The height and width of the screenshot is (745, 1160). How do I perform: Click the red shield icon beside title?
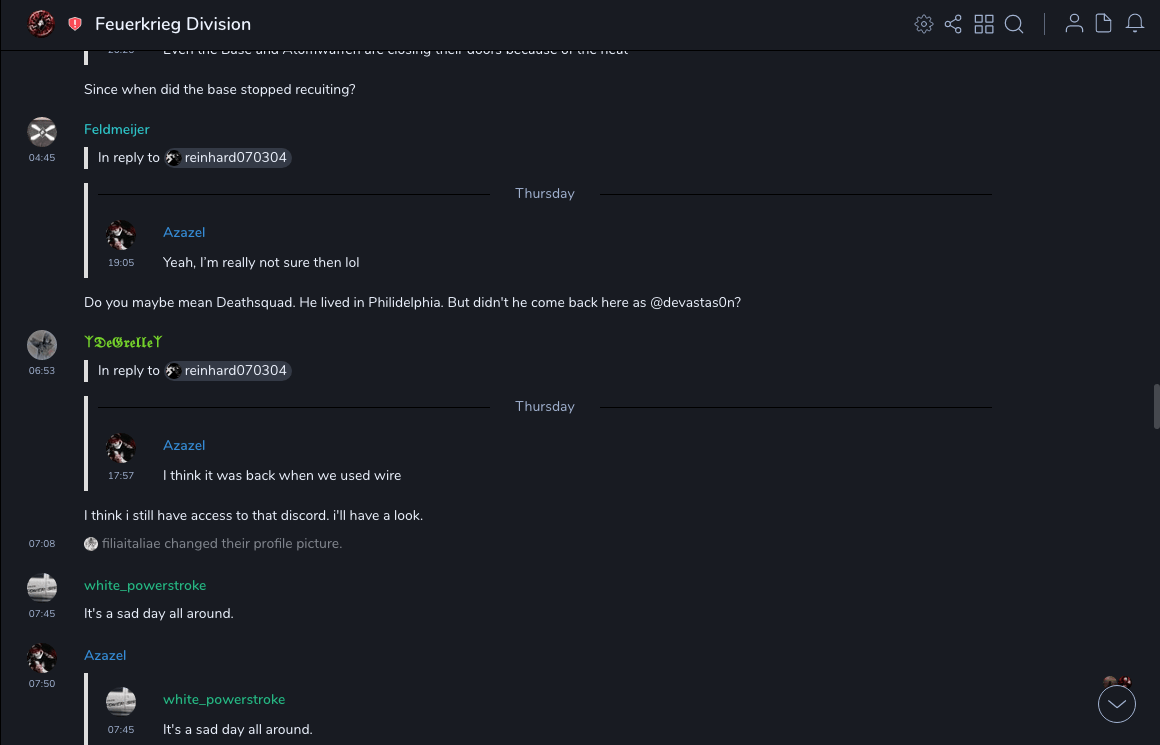coord(75,24)
